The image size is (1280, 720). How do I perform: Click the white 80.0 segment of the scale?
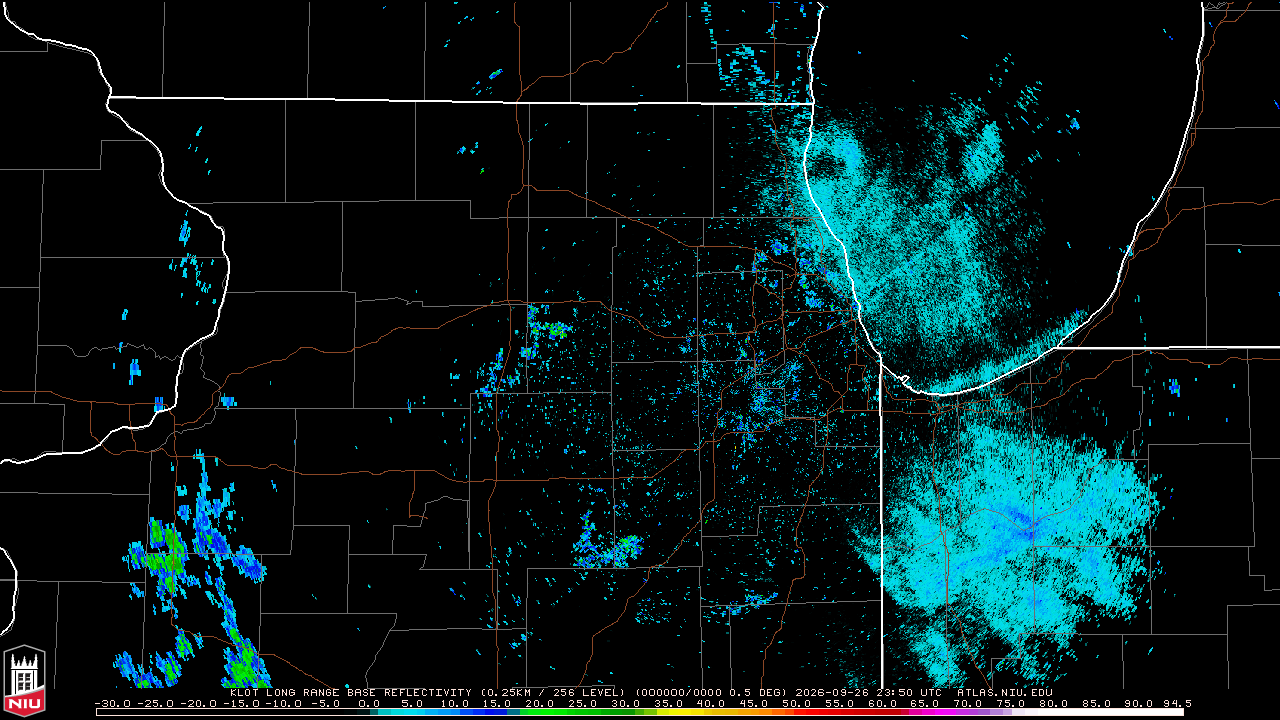[1052, 712]
